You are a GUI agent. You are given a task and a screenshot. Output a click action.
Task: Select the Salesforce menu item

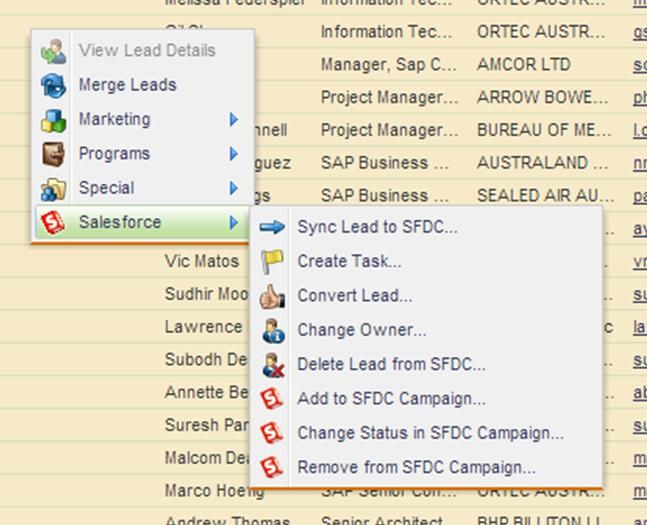point(120,222)
